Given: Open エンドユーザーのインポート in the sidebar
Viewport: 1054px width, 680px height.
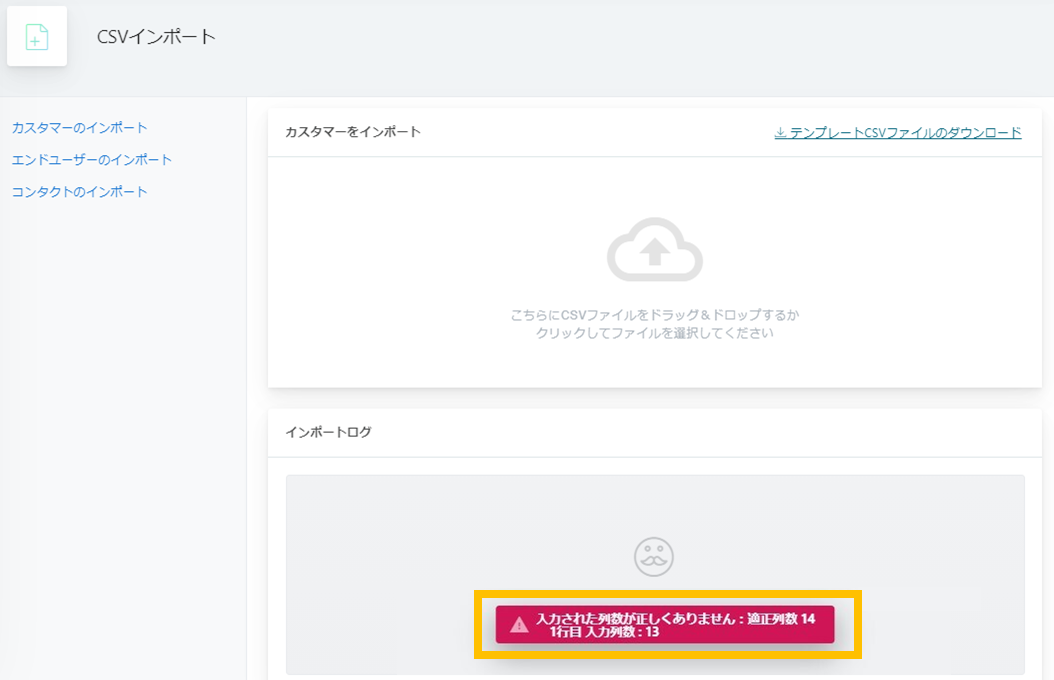Looking at the screenshot, I should click(x=92, y=160).
